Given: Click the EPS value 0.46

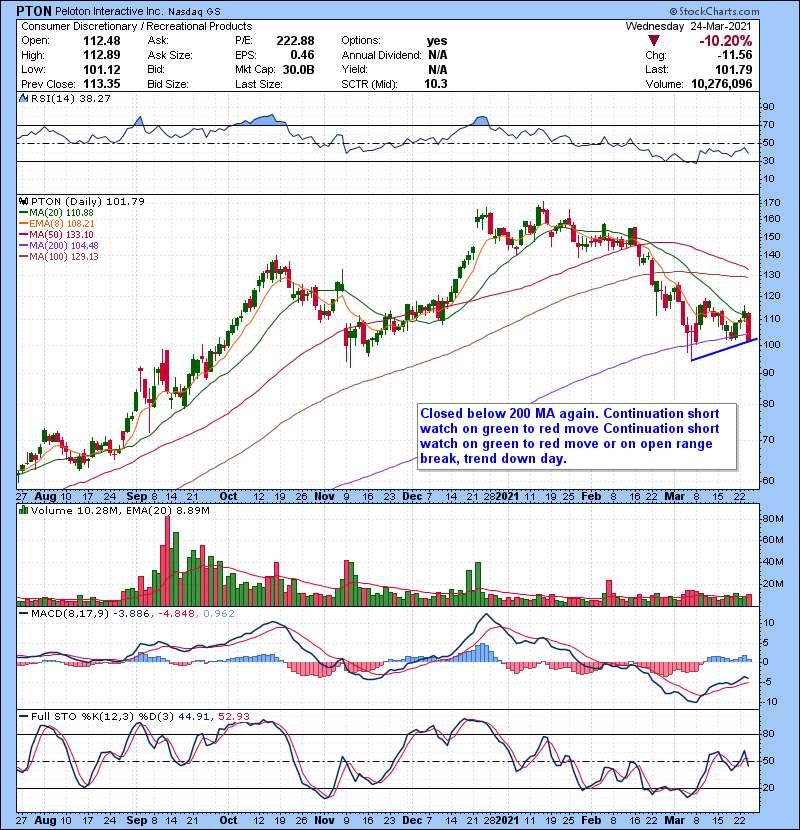Looking at the screenshot, I should click(x=302, y=55).
